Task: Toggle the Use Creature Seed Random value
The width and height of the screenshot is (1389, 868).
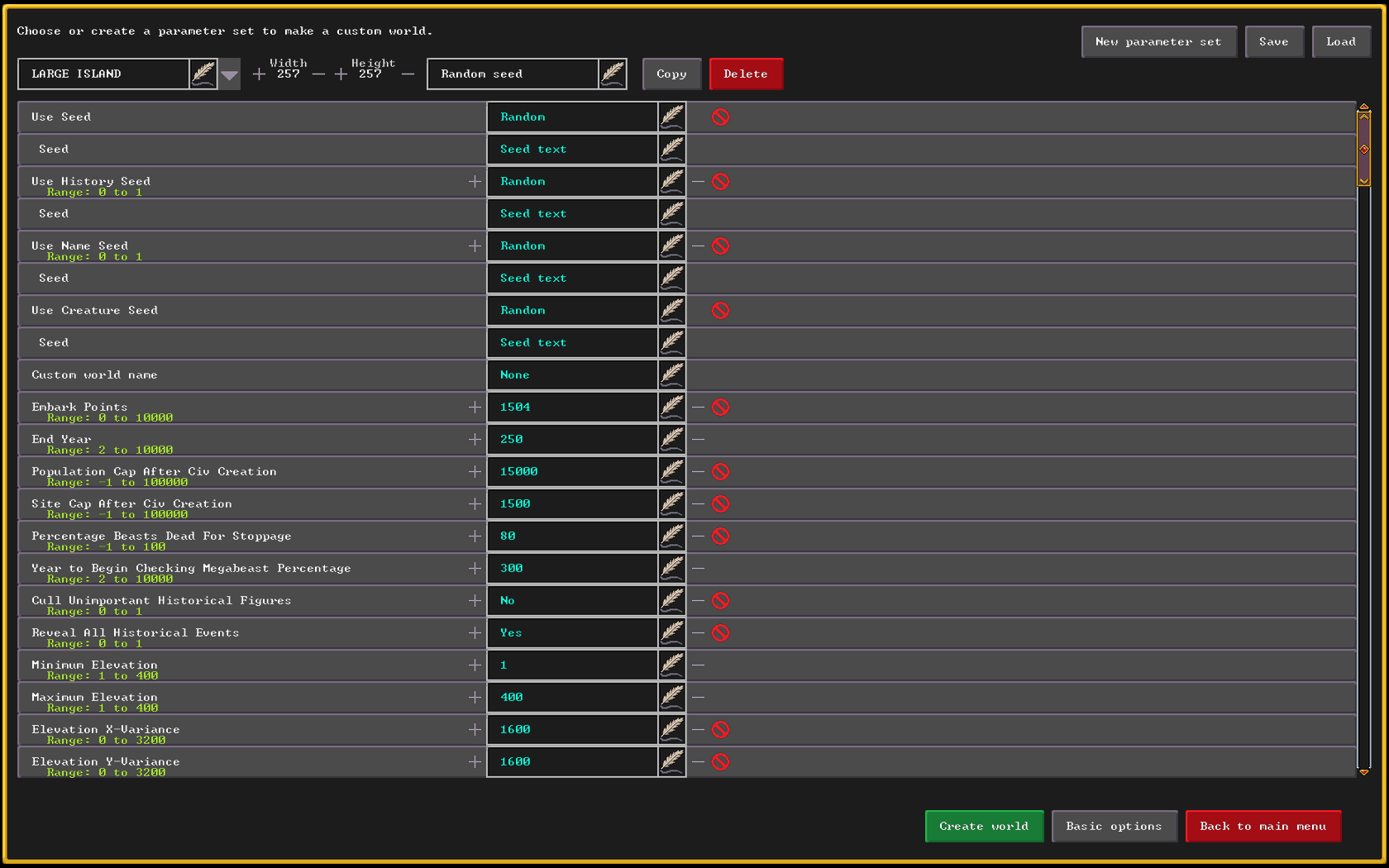Action: click(x=572, y=310)
